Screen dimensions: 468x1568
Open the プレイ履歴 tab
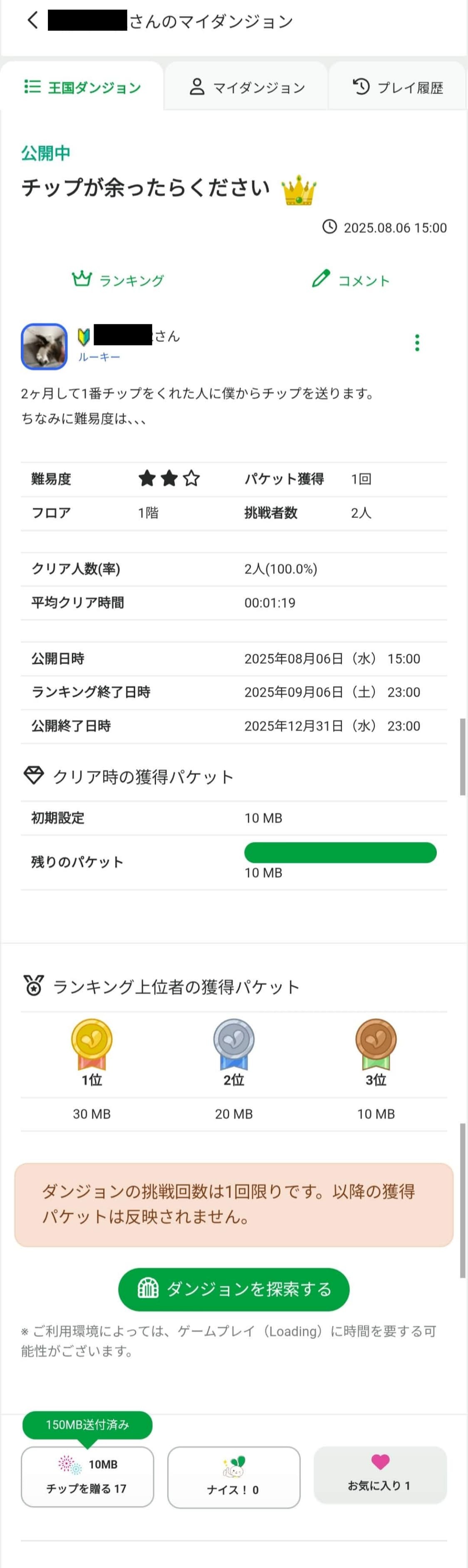[x=398, y=88]
